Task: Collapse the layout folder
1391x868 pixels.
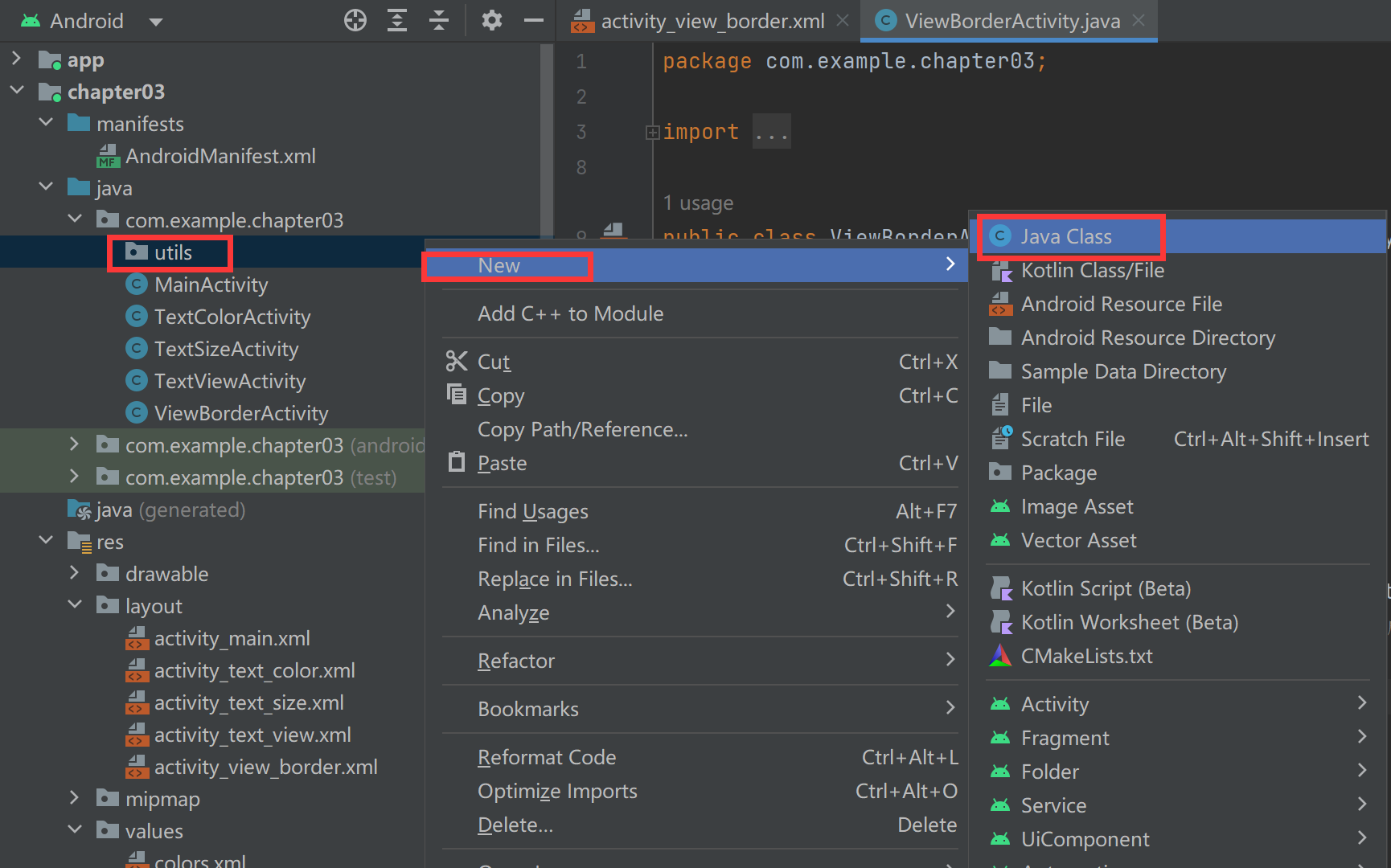Action: point(75,605)
